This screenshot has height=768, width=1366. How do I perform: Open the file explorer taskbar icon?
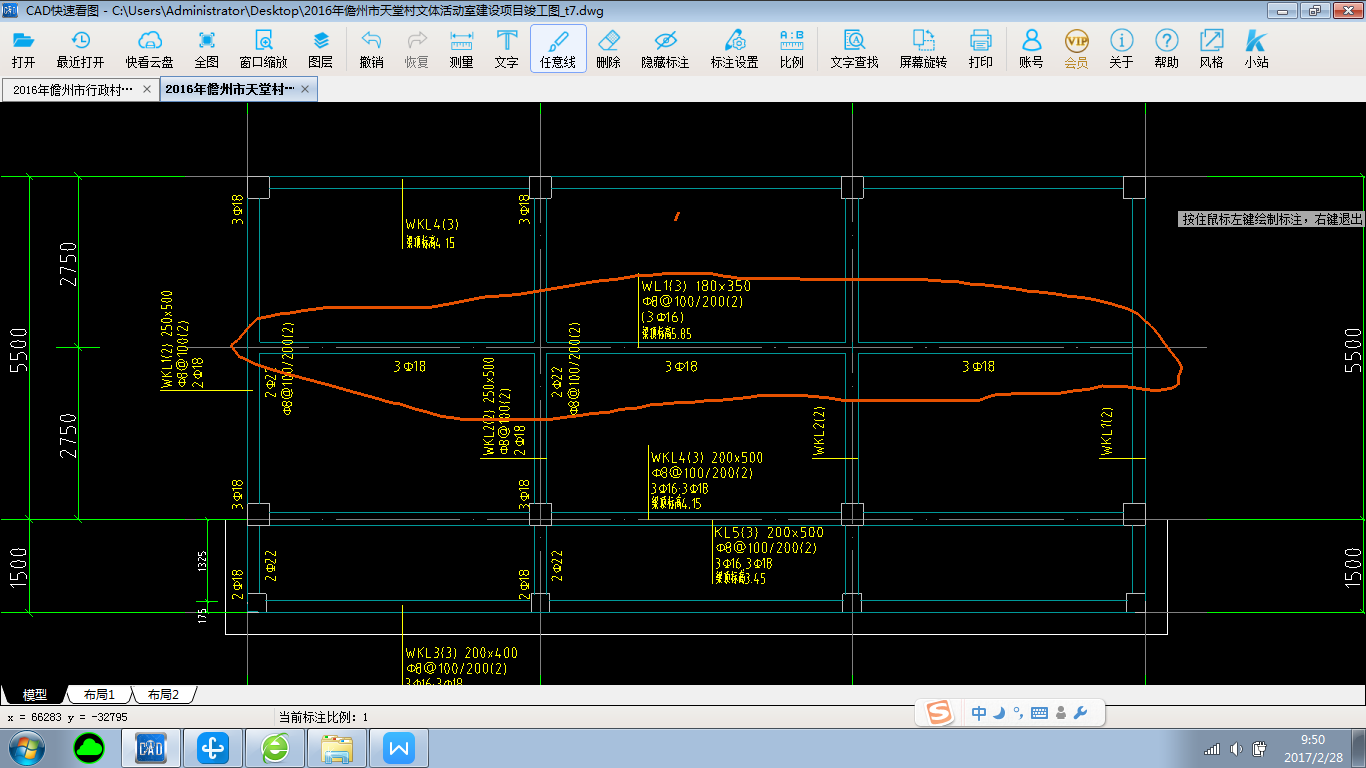pos(338,747)
